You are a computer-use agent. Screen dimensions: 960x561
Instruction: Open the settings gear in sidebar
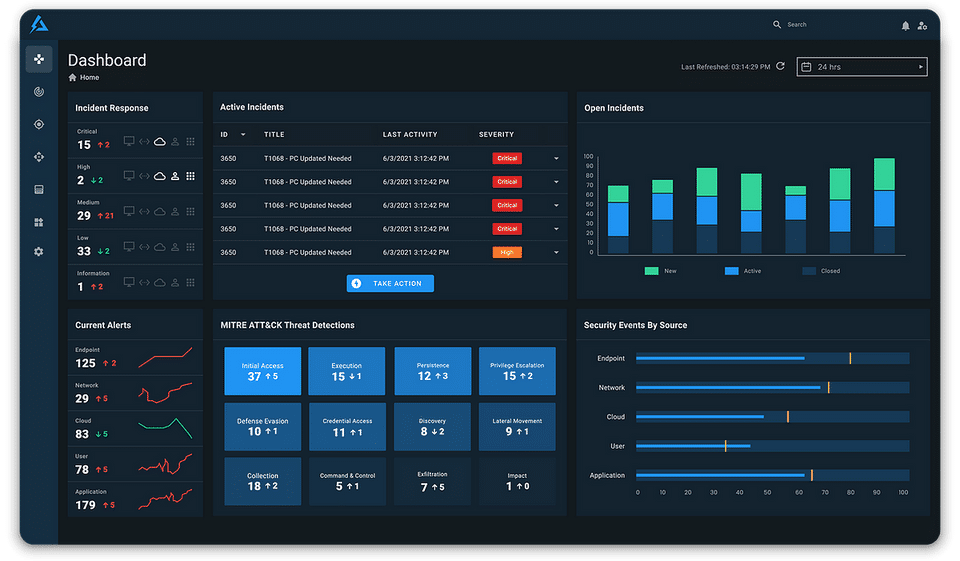(x=39, y=252)
